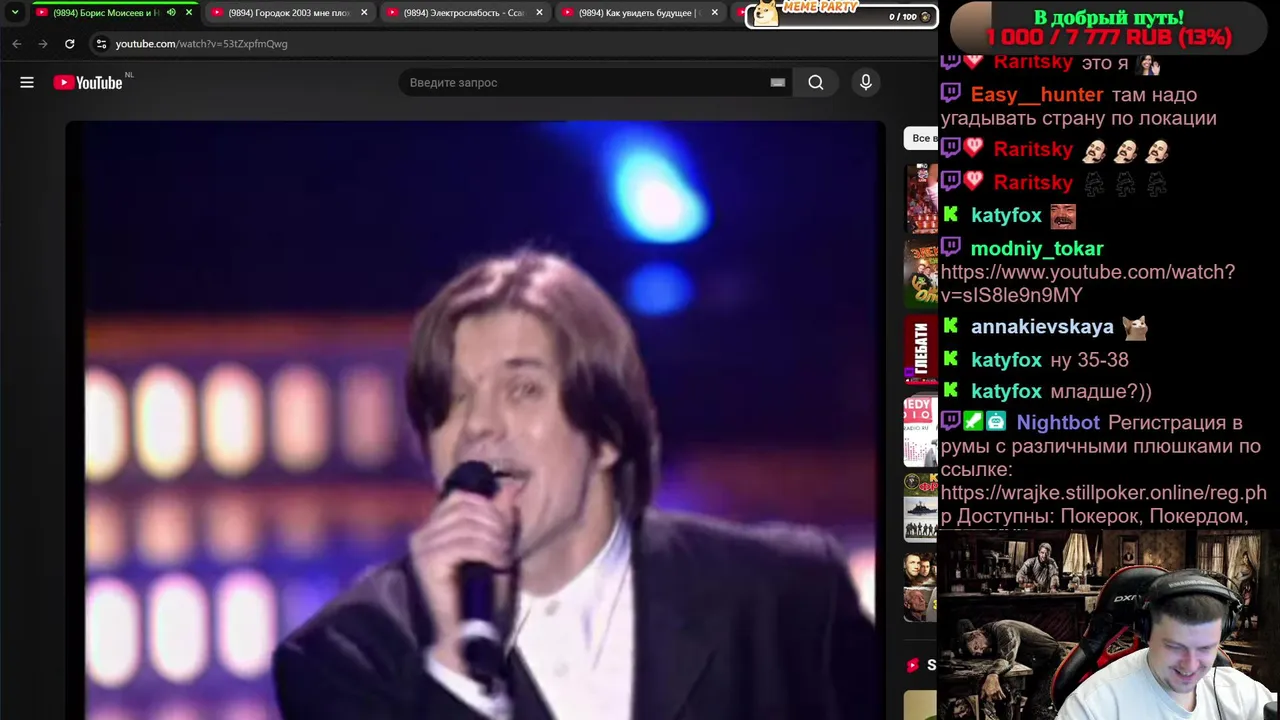Click the 0 / 100 counter
Screen dimensions: 1280x720
click(x=908, y=17)
